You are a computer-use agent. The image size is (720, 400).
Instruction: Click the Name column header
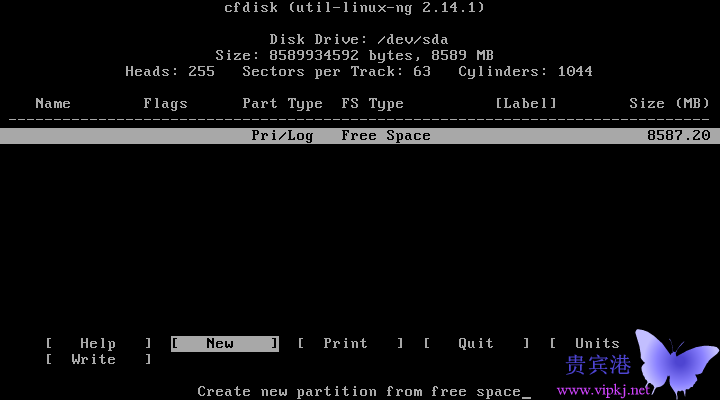[x=53, y=103]
